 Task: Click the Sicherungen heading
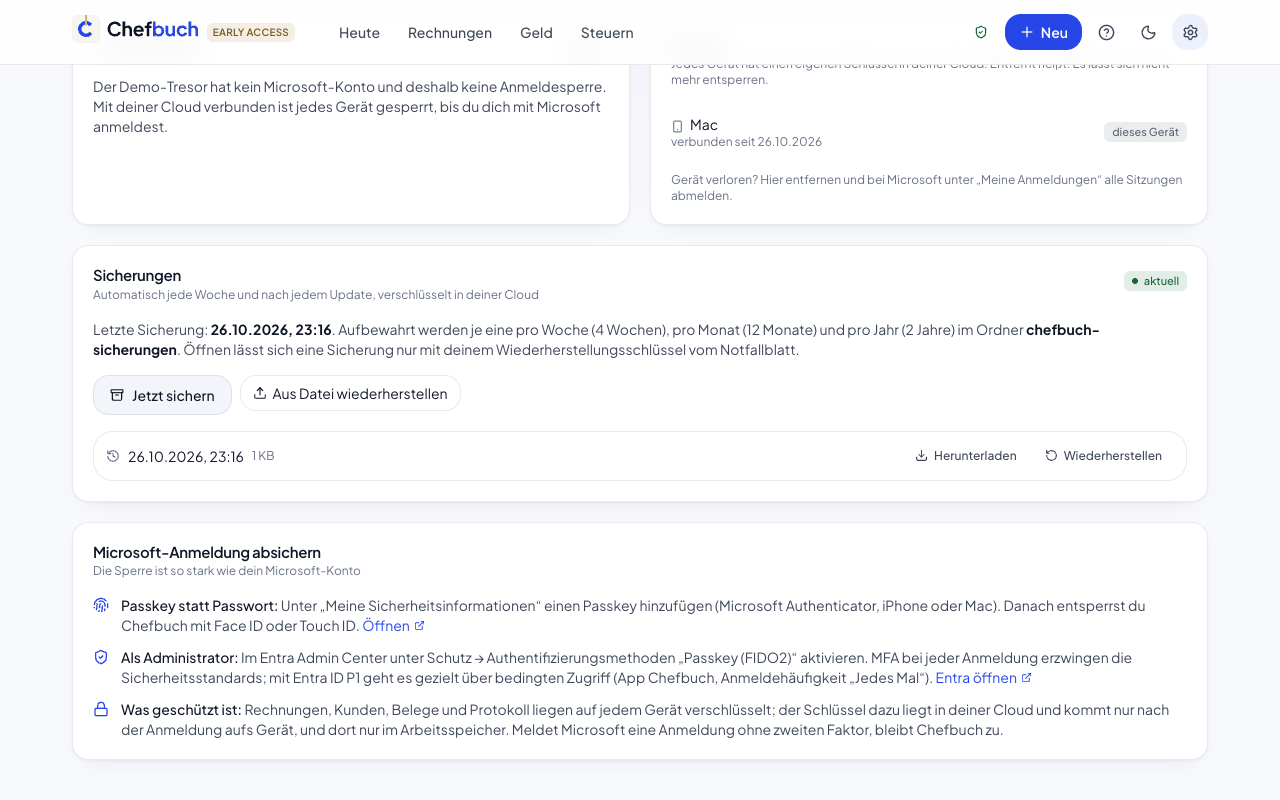coord(137,275)
